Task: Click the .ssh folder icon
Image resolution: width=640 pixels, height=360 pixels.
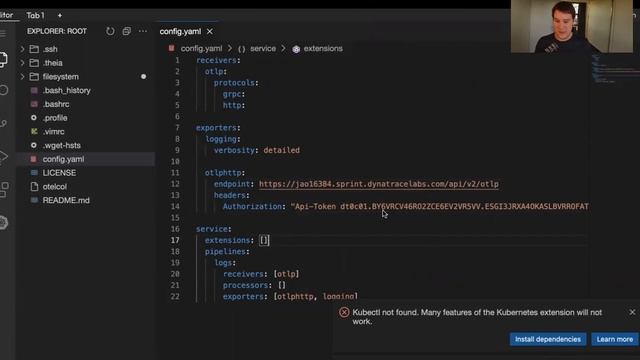Action: [x=34, y=49]
